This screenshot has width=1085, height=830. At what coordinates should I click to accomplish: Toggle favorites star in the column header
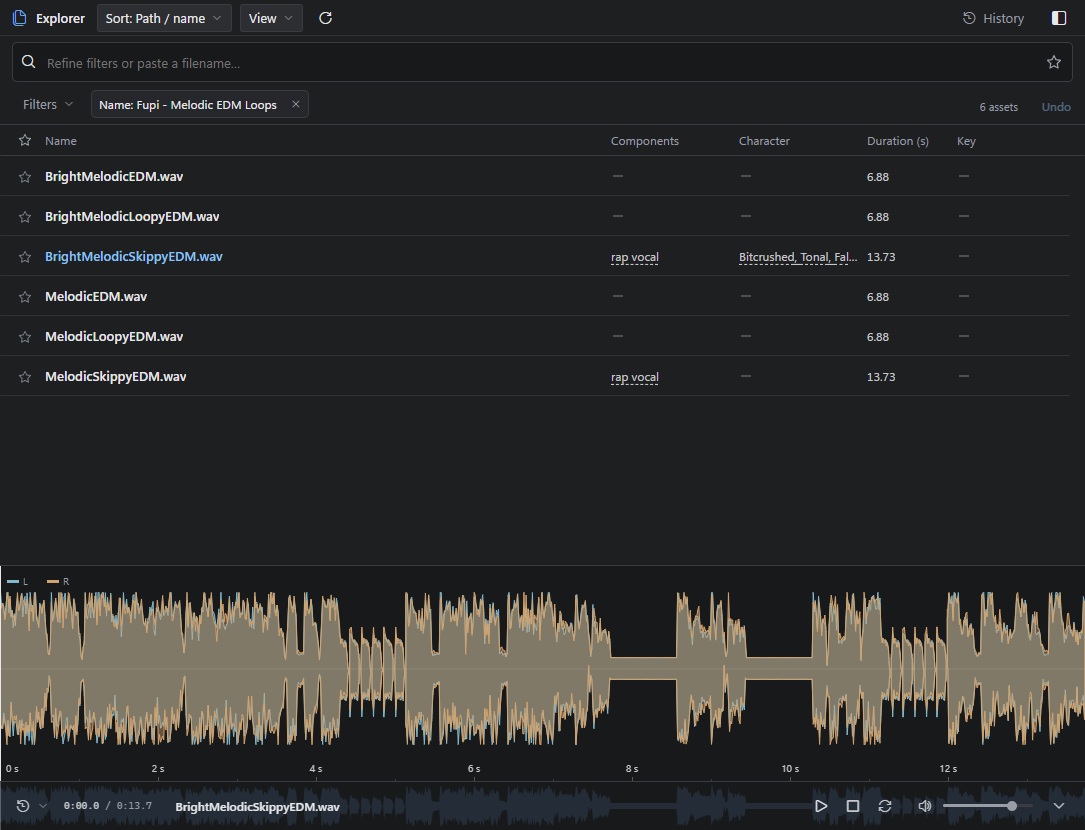(x=25, y=141)
